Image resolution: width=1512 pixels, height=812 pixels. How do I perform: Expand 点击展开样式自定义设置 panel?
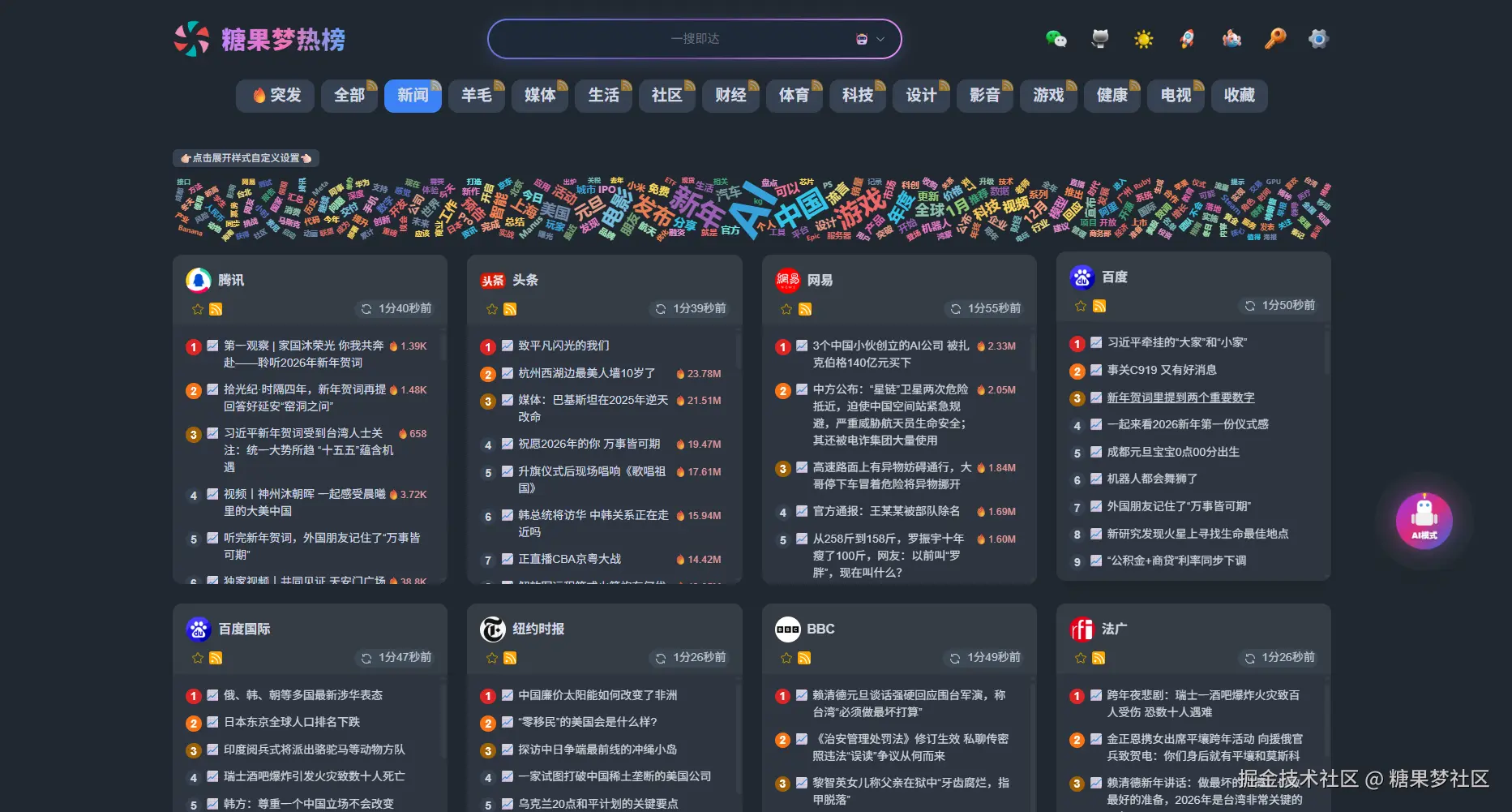(246, 158)
